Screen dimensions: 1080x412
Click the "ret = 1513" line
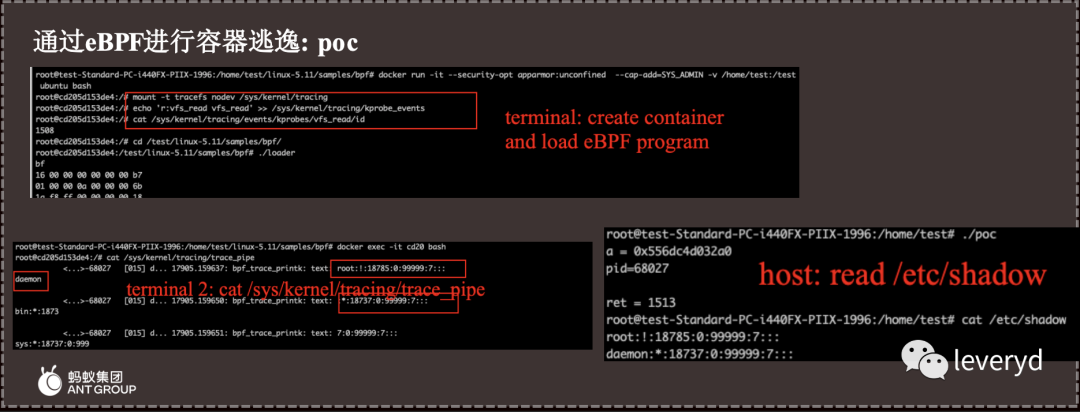[x=641, y=302]
